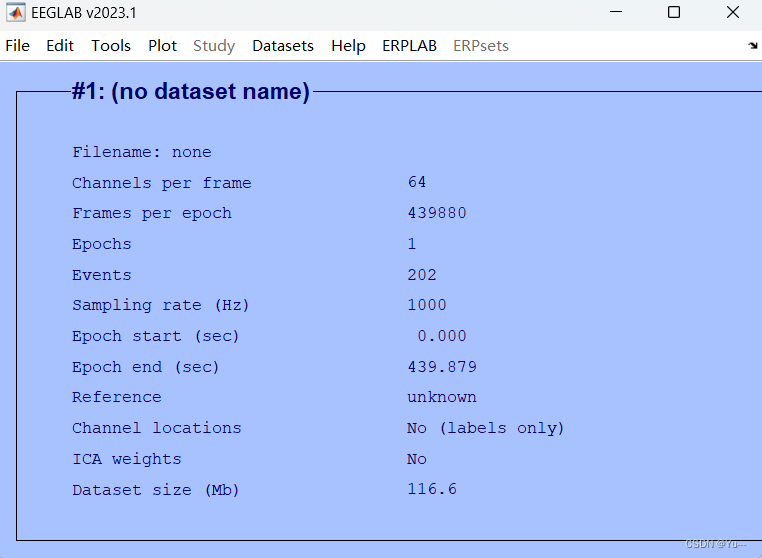
Task: Click the 'Frames per epoch' label
Action: (152, 213)
